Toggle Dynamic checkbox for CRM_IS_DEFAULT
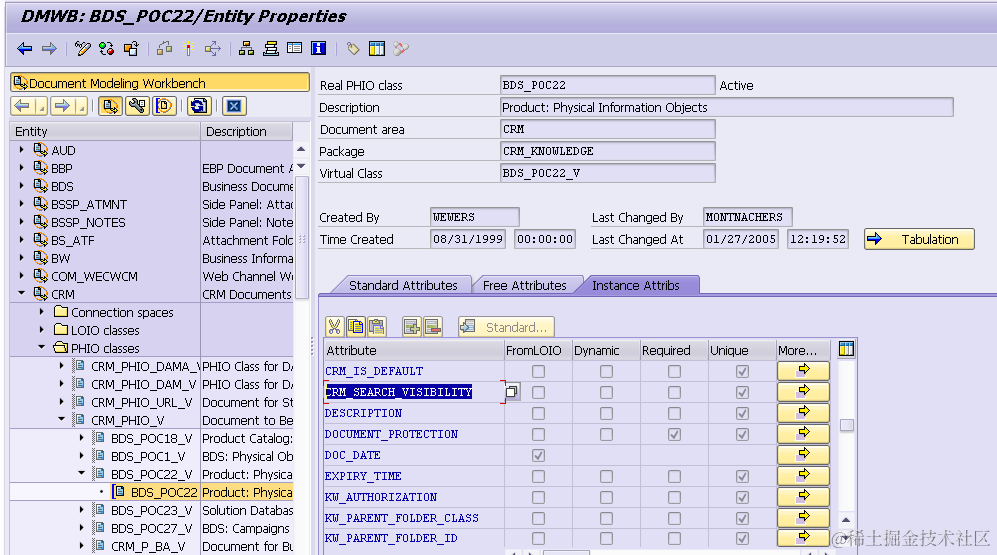 pos(606,371)
